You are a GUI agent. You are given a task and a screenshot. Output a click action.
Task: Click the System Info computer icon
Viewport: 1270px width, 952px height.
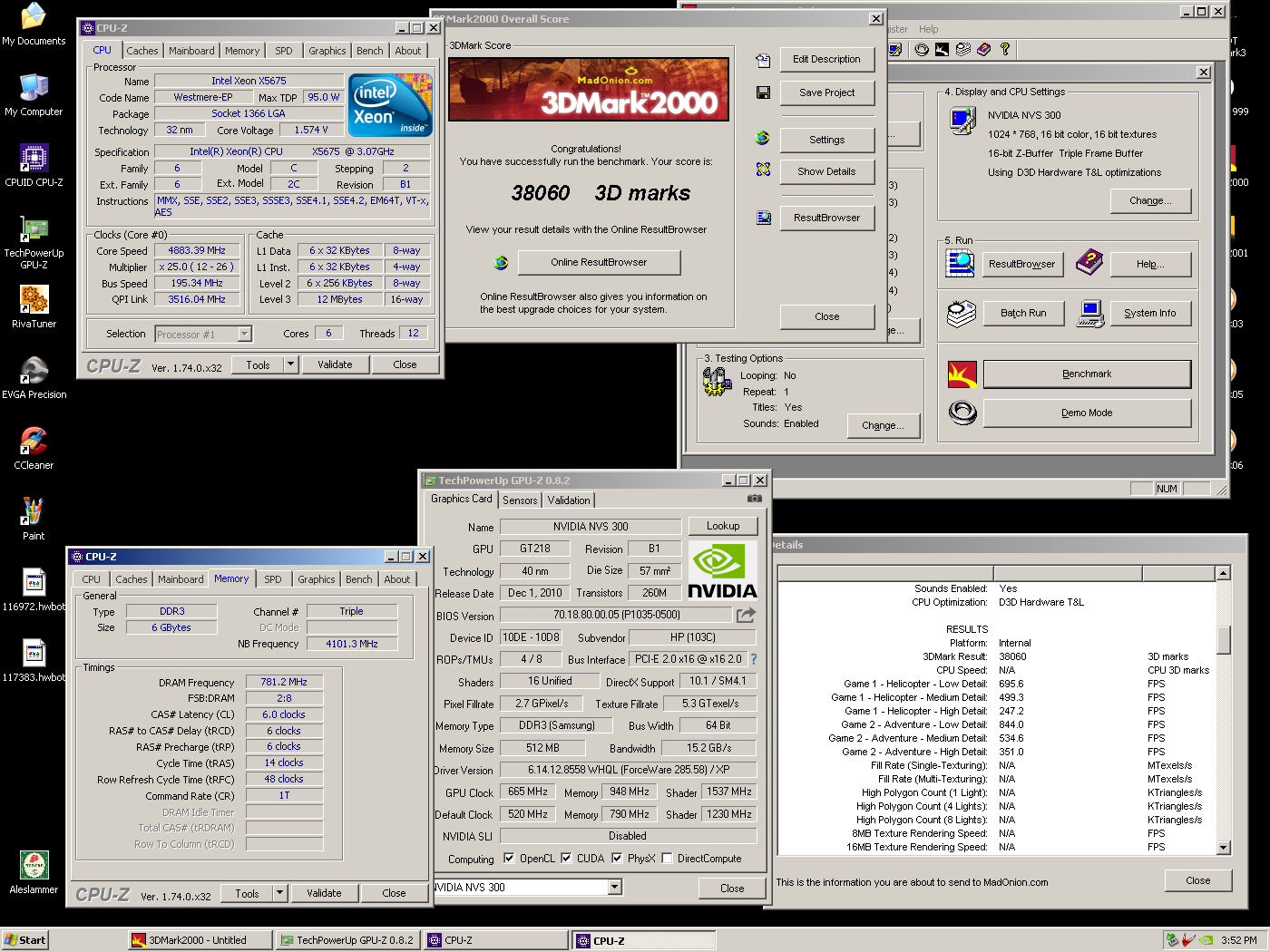tap(1090, 313)
